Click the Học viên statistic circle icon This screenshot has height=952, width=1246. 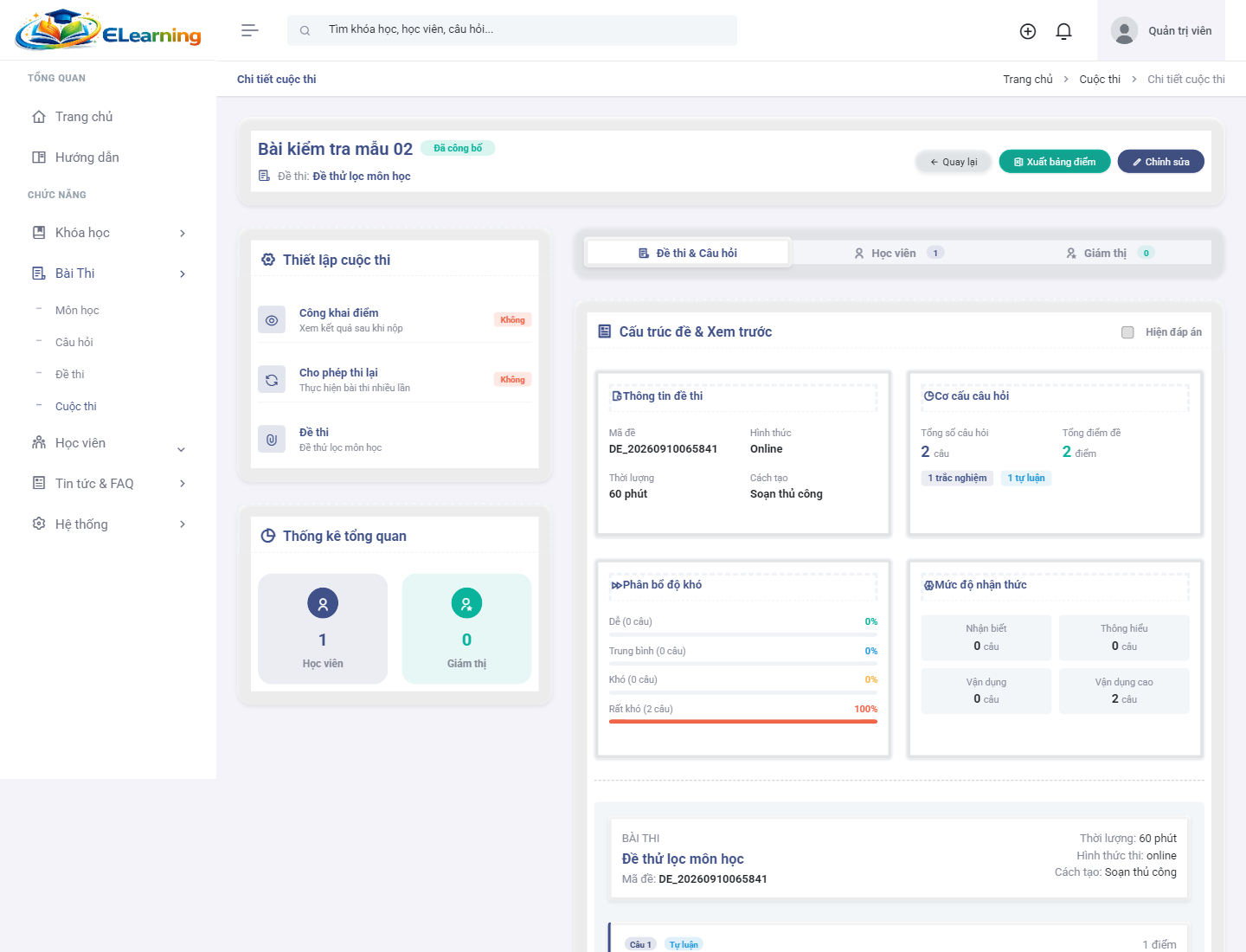pos(323,603)
